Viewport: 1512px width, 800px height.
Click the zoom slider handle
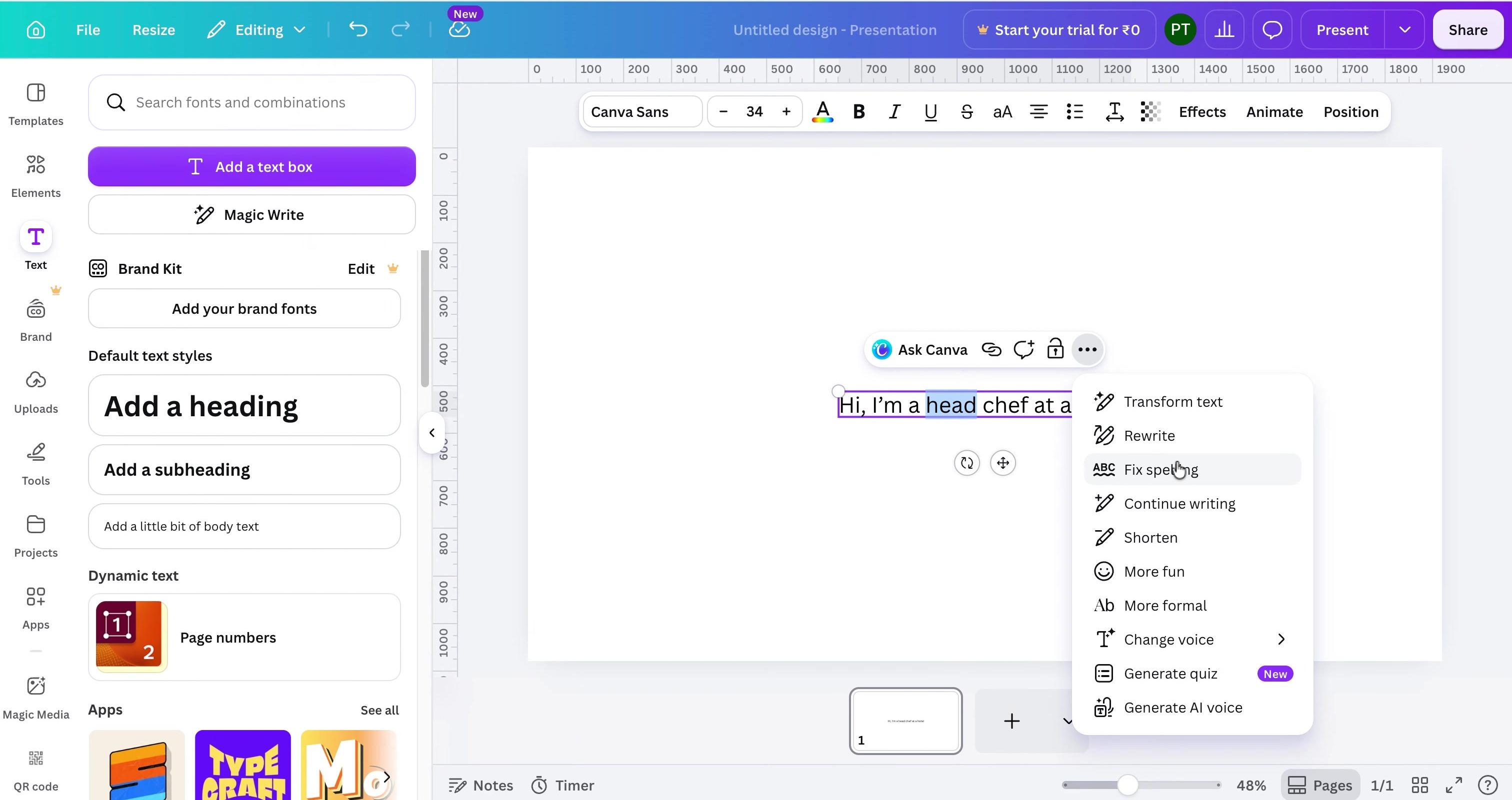click(1127, 785)
